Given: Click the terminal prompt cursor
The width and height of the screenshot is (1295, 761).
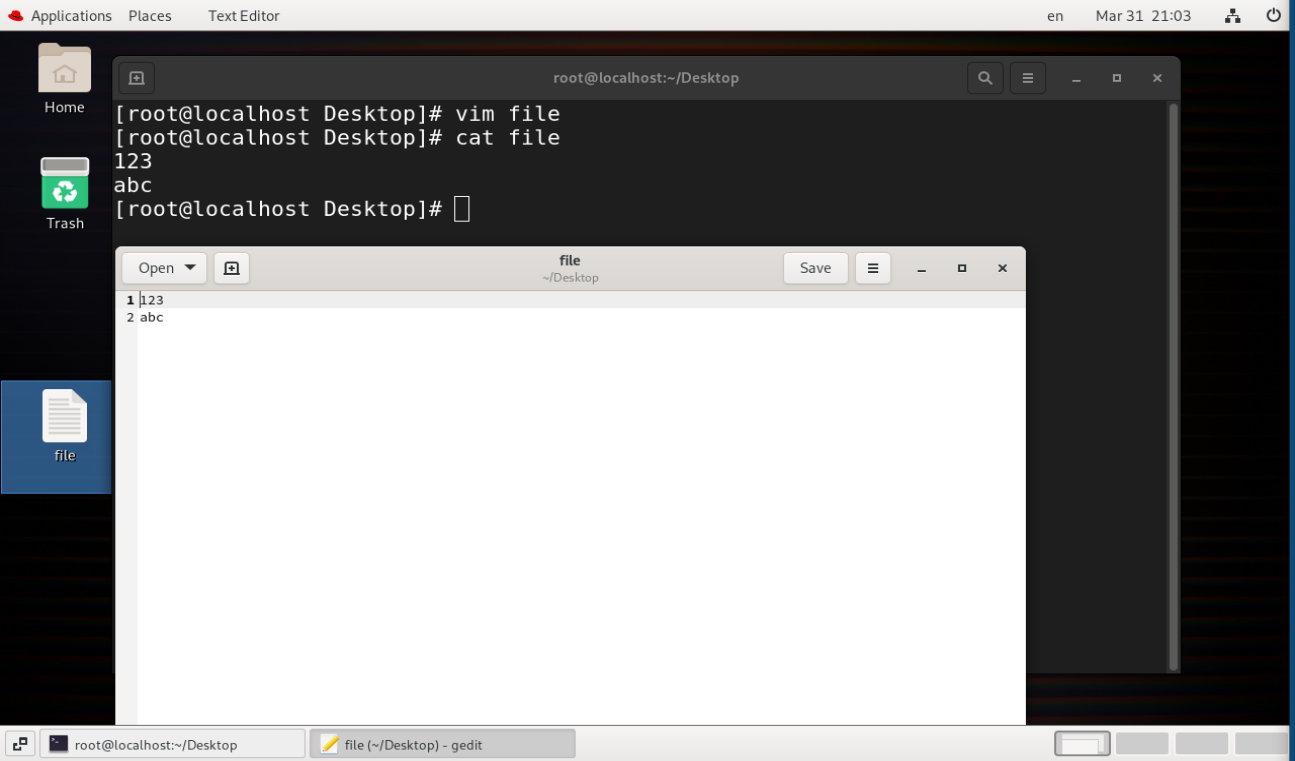Looking at the screenshot, I should pyautogui.click(x=461, y=209).
